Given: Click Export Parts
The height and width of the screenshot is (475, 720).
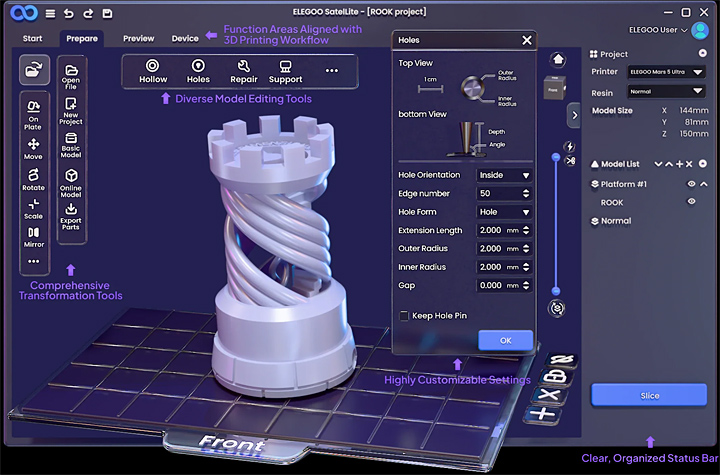Looking at the screenshot, I should (71, 216).
